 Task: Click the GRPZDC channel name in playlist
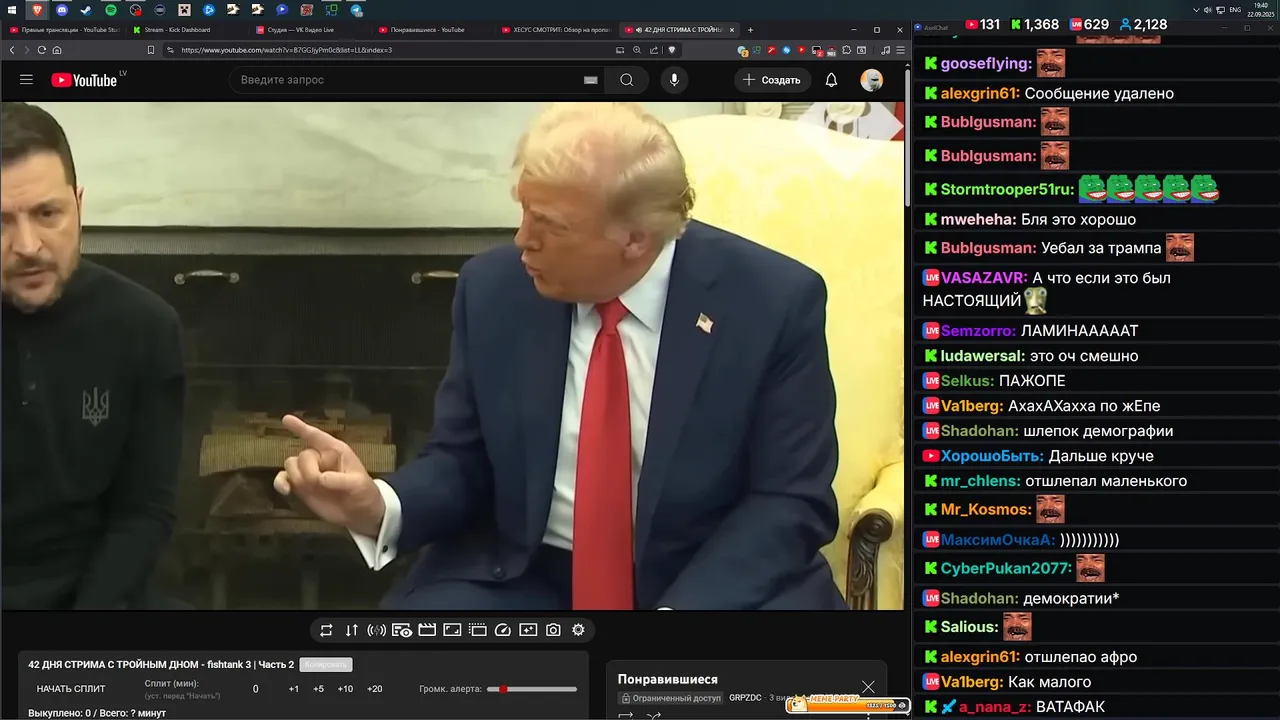pyautogui.click(x=745, y=698)
